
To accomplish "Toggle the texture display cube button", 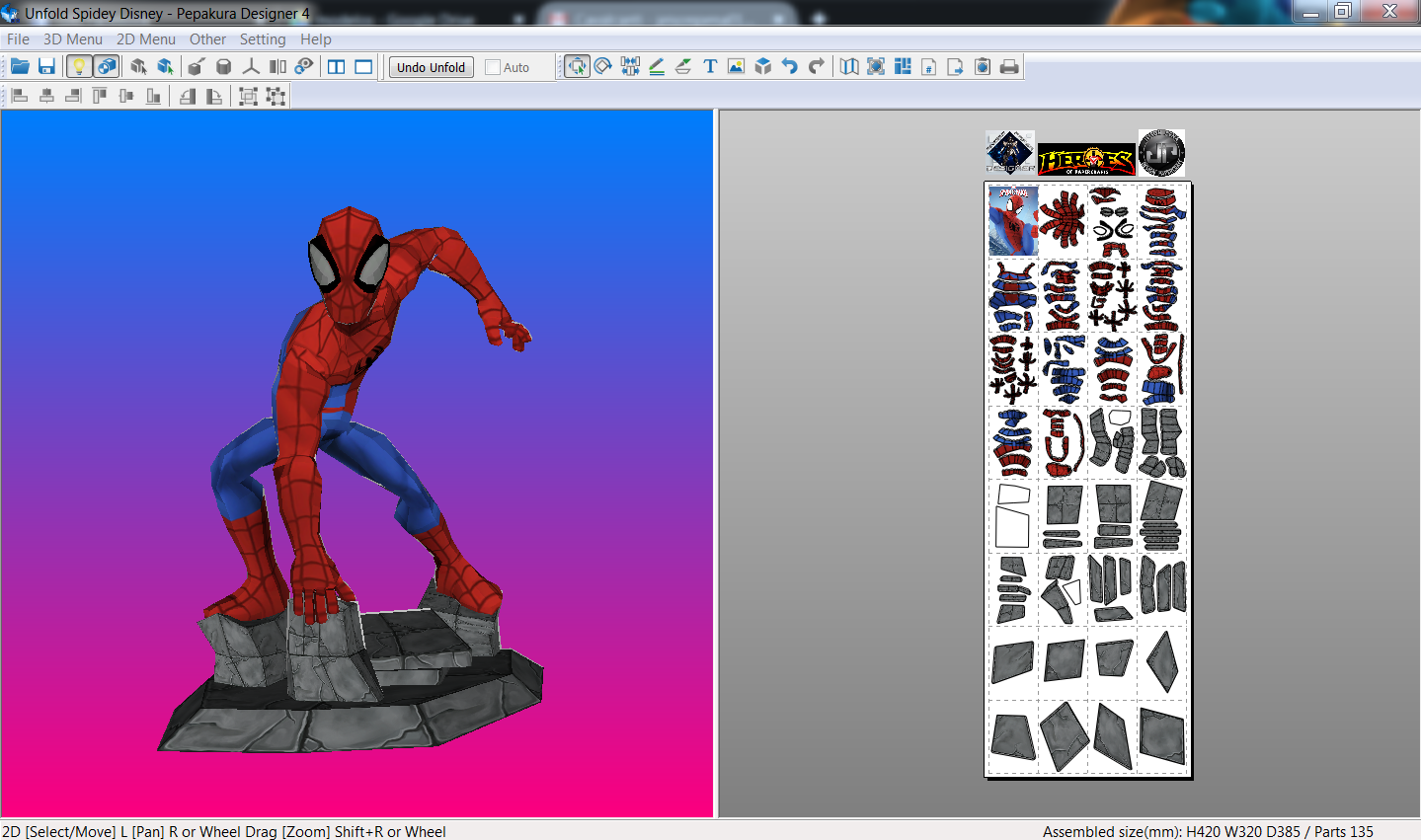I will point(106,67).
